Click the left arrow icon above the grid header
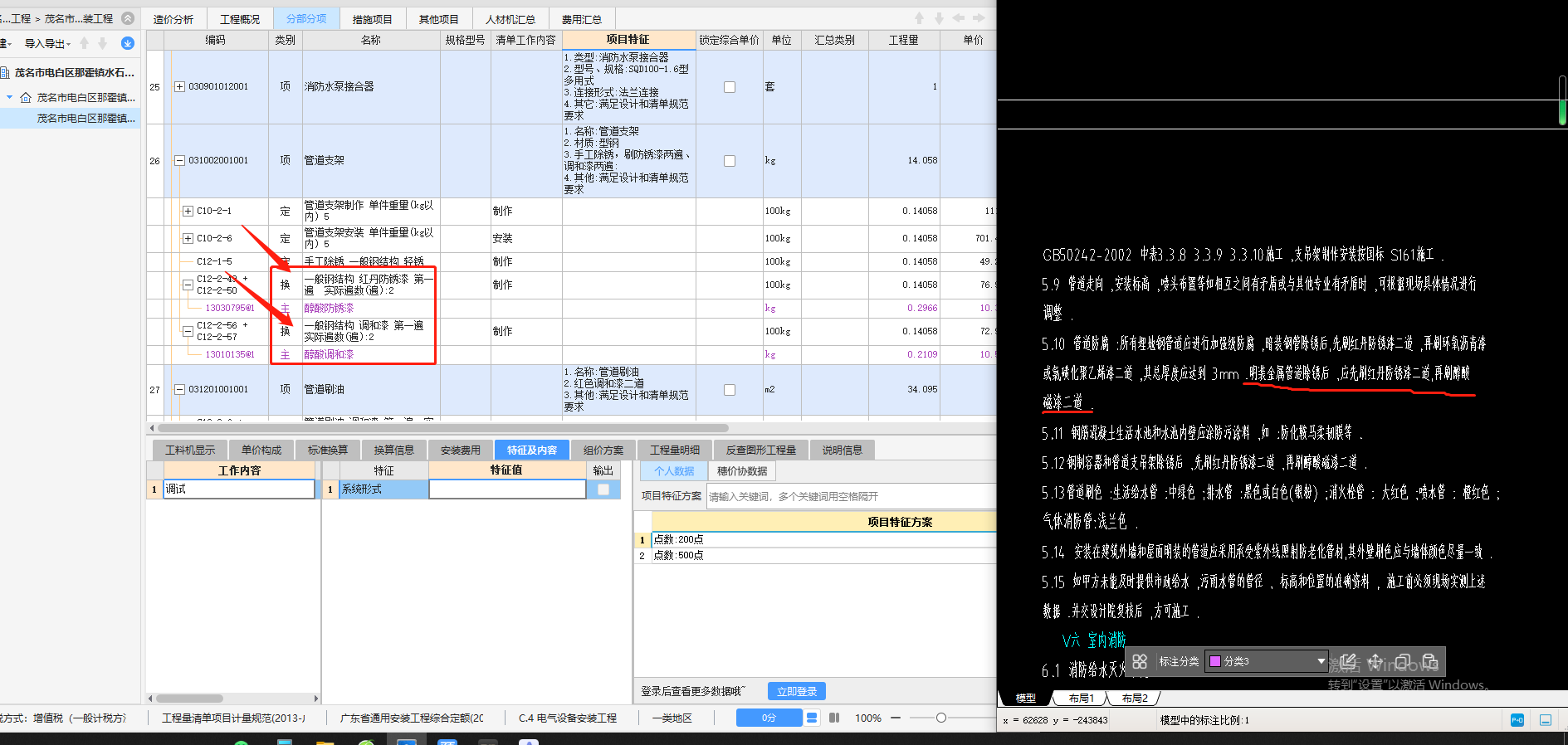This screenshot has width=1568, height=745. click(959, 18)
